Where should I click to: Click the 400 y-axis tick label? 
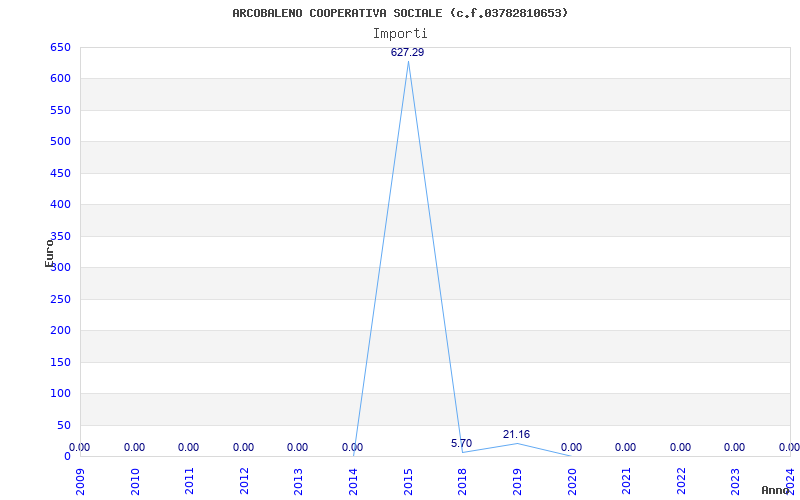click(60, 205)
